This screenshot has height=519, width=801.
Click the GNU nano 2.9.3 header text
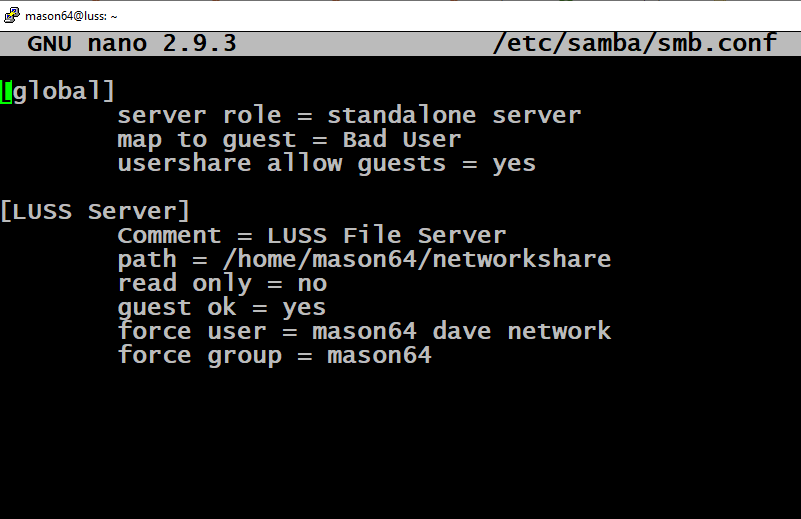pyautogui.click(x=132, y=43)
